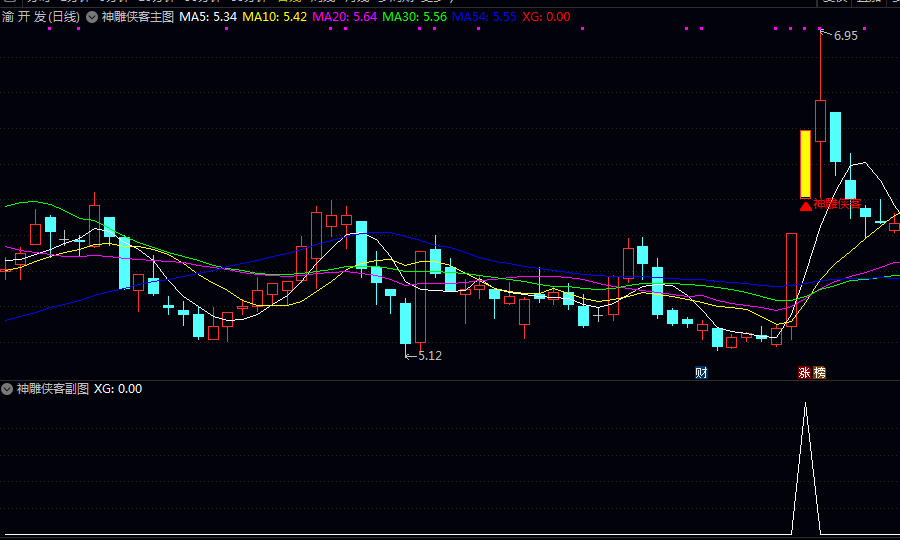This screenshot has height=540, width=900.
Task: Click the MA5: 5.34 value label
Action: click(208, 17)
